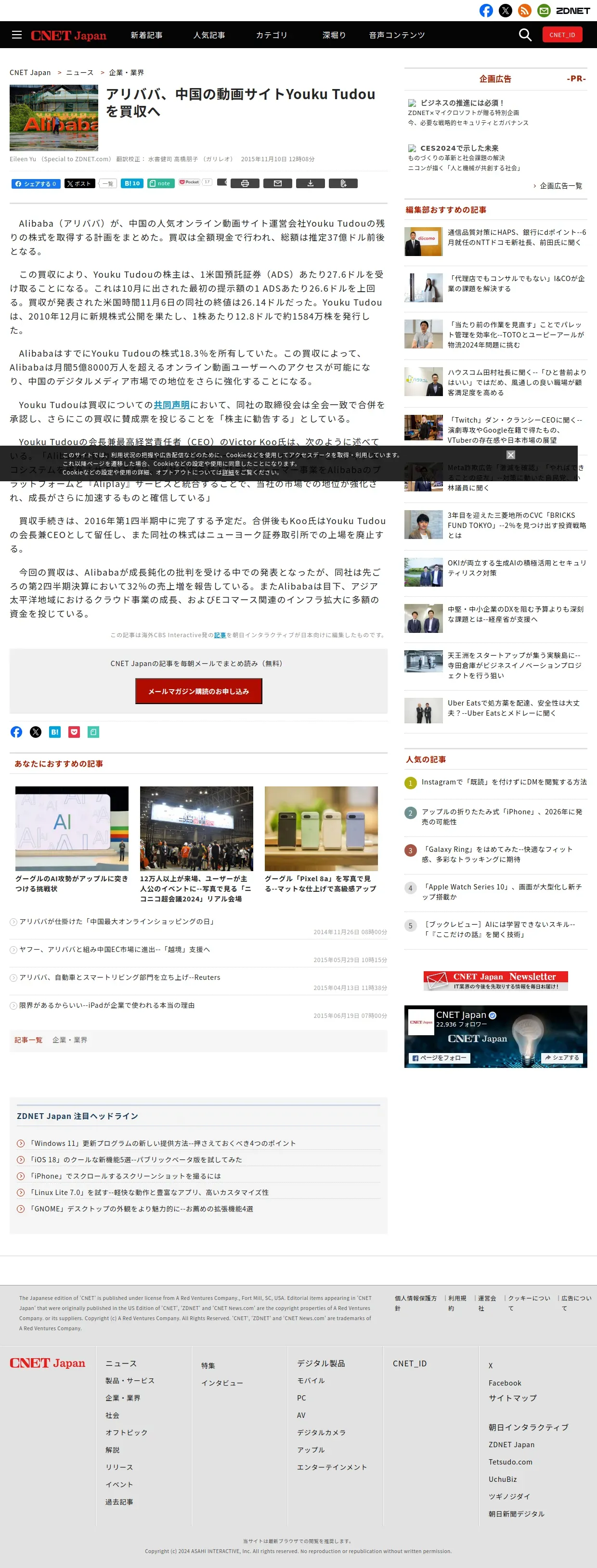Click X icon below the article
This screenshot has width=597, height=1568.
click(x=36, y=732)
